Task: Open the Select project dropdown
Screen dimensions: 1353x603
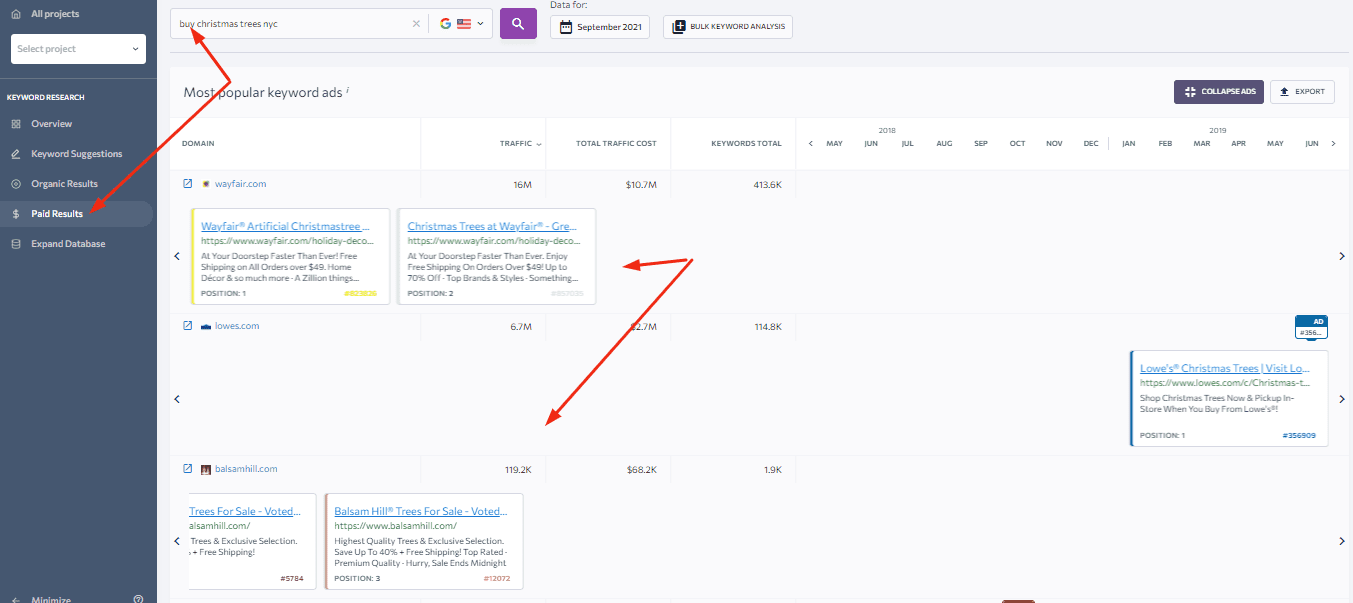Action: [x=78, y=48]
